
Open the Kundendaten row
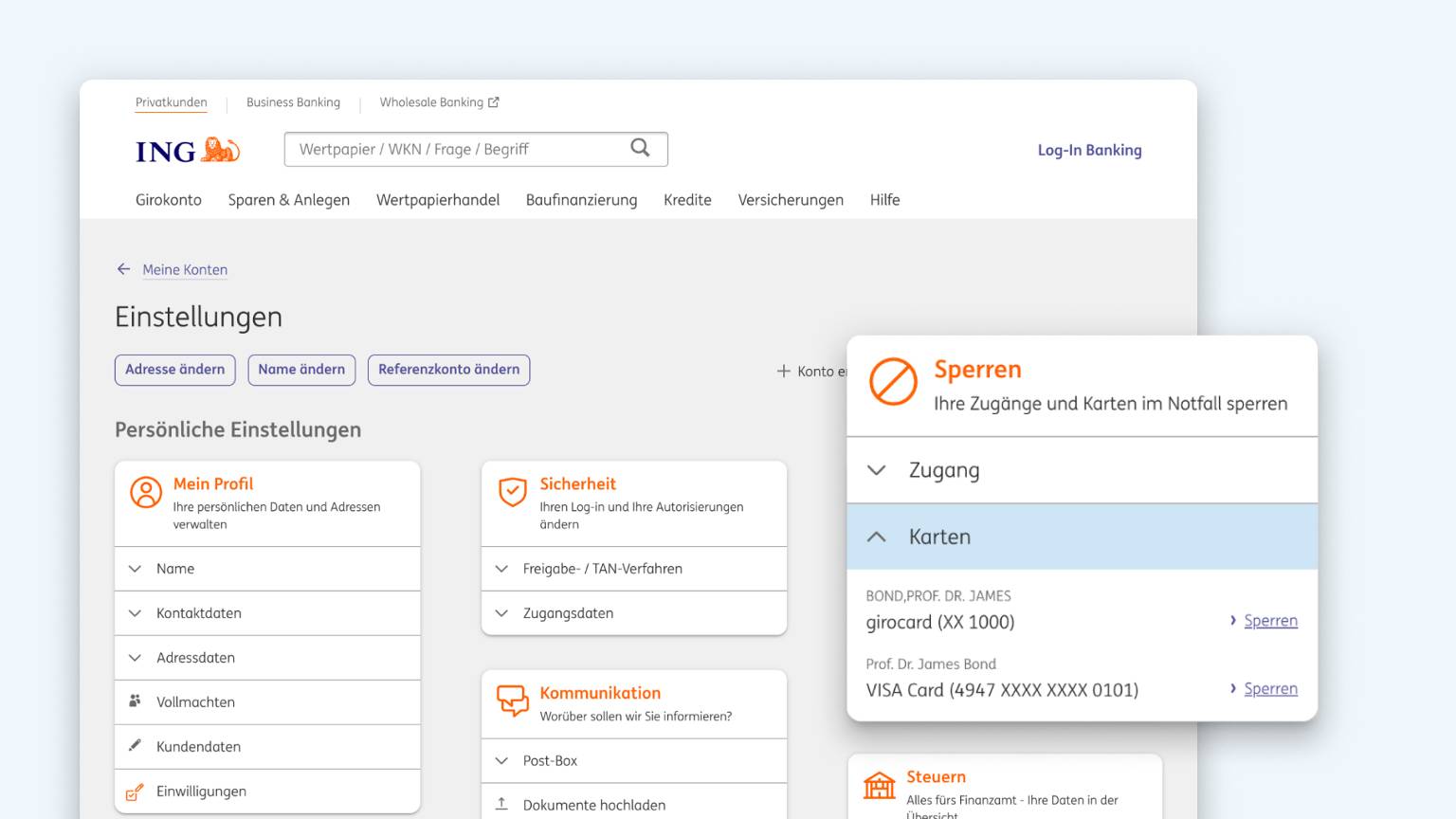267,747
